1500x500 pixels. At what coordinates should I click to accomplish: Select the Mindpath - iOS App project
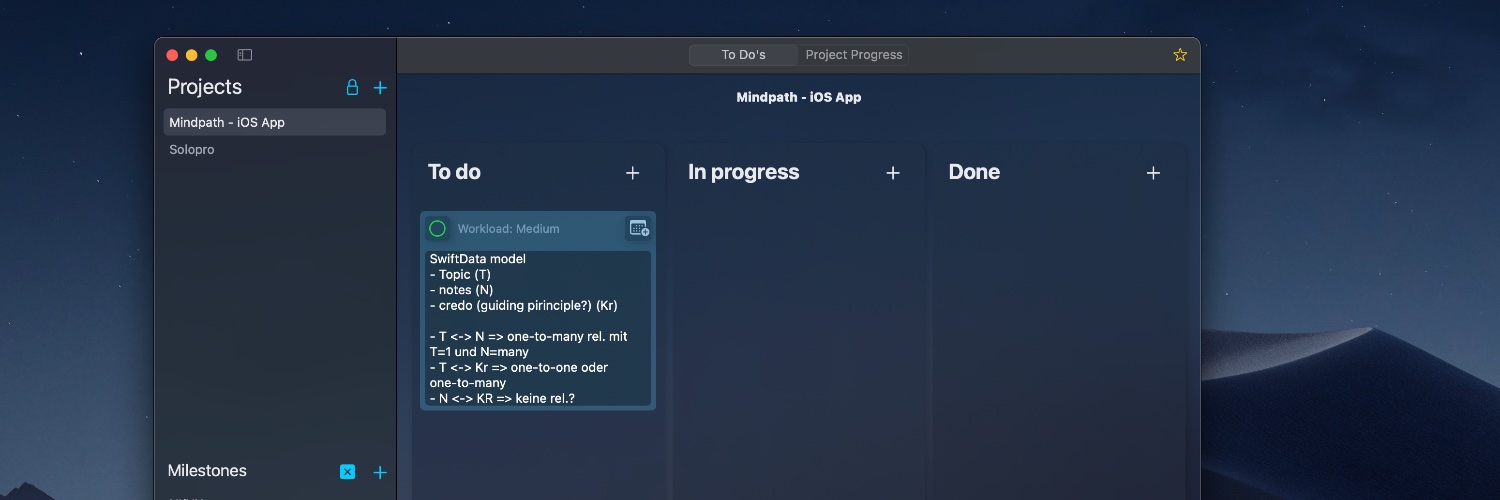275,122
